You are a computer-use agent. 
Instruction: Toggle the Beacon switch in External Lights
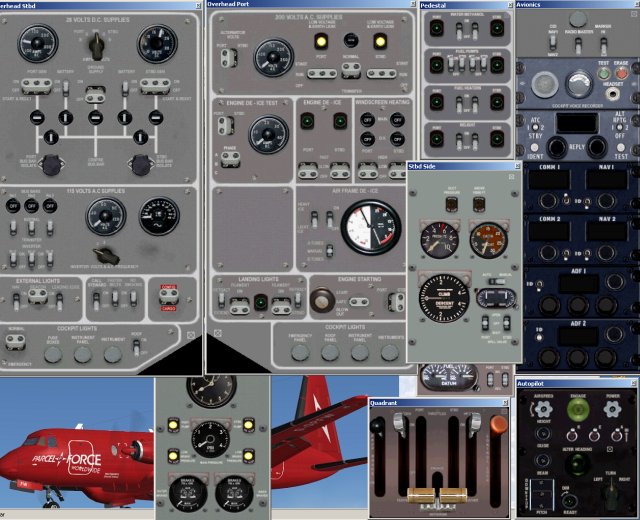38,297
